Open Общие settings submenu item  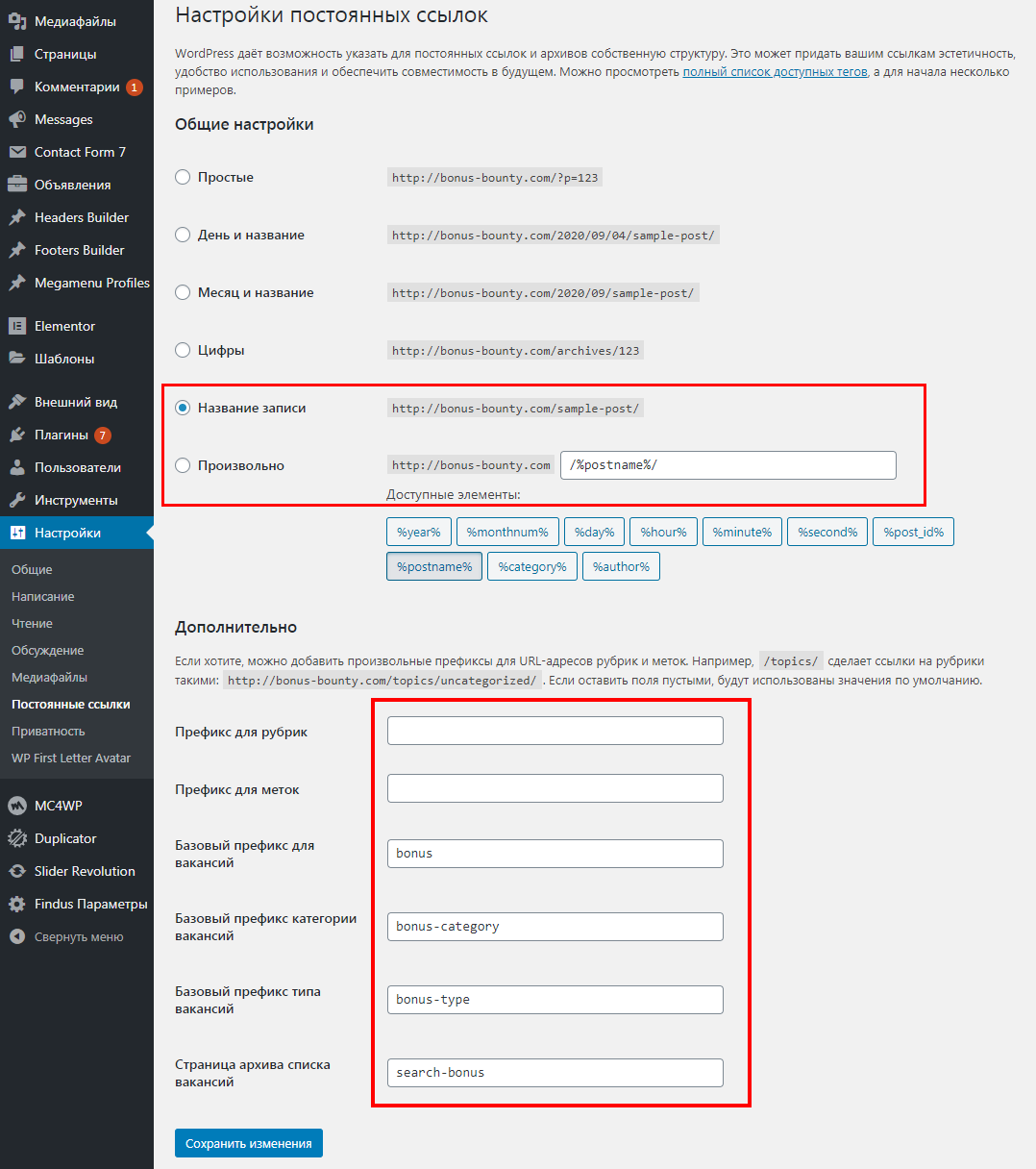(32, 570)
